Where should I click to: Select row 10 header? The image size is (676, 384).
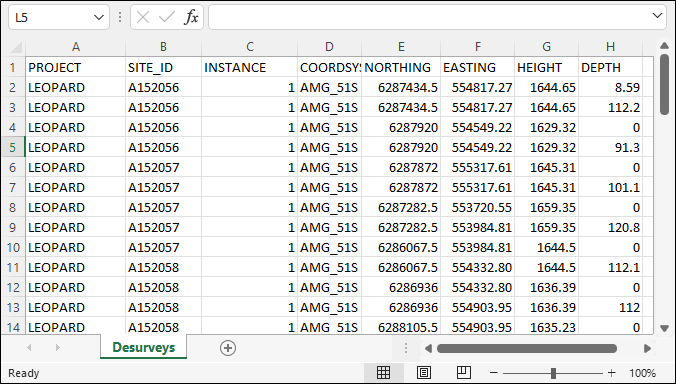(13, 247)
